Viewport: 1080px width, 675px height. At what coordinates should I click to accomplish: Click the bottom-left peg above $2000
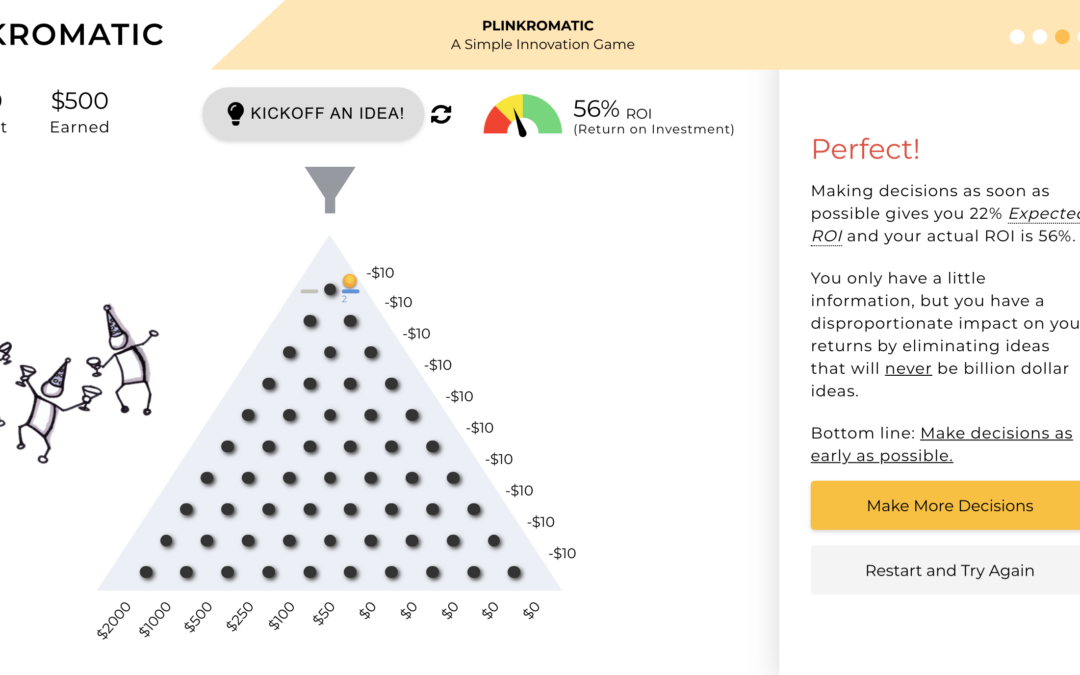click(147, 572)
